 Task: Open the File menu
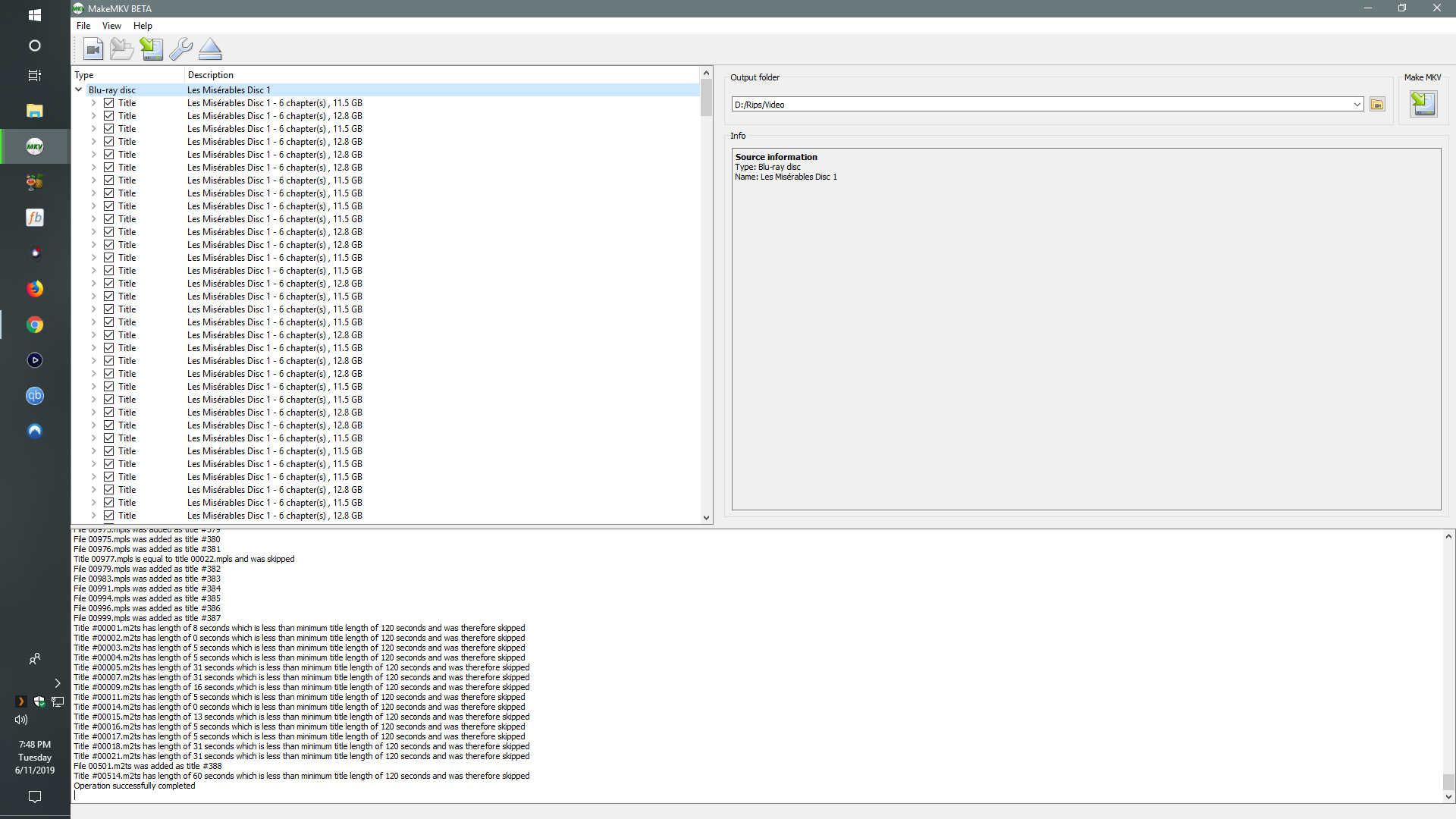(83, 26)
